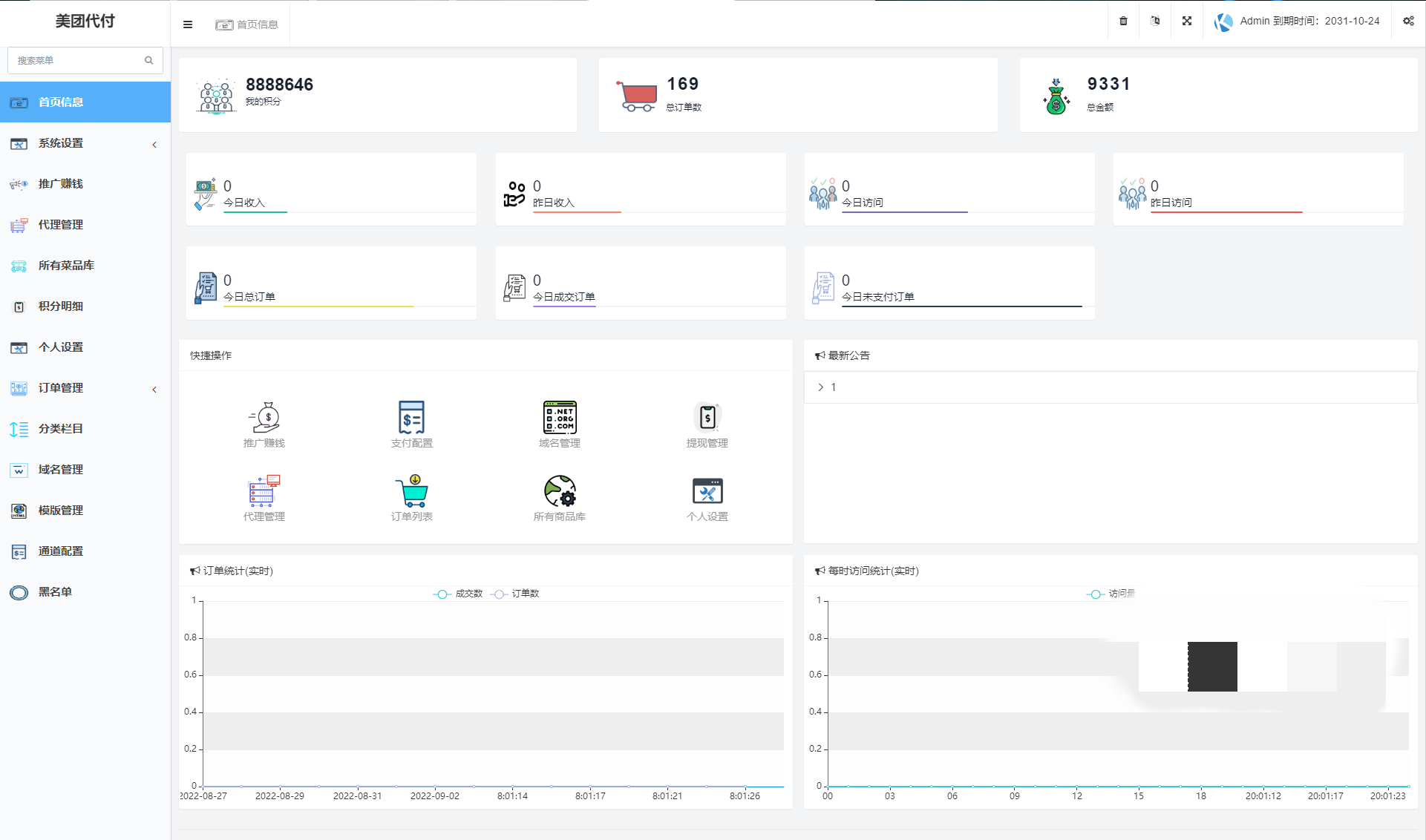
Task: Click the 今日访问 visitors icon
Action: [x=823, y=194]
